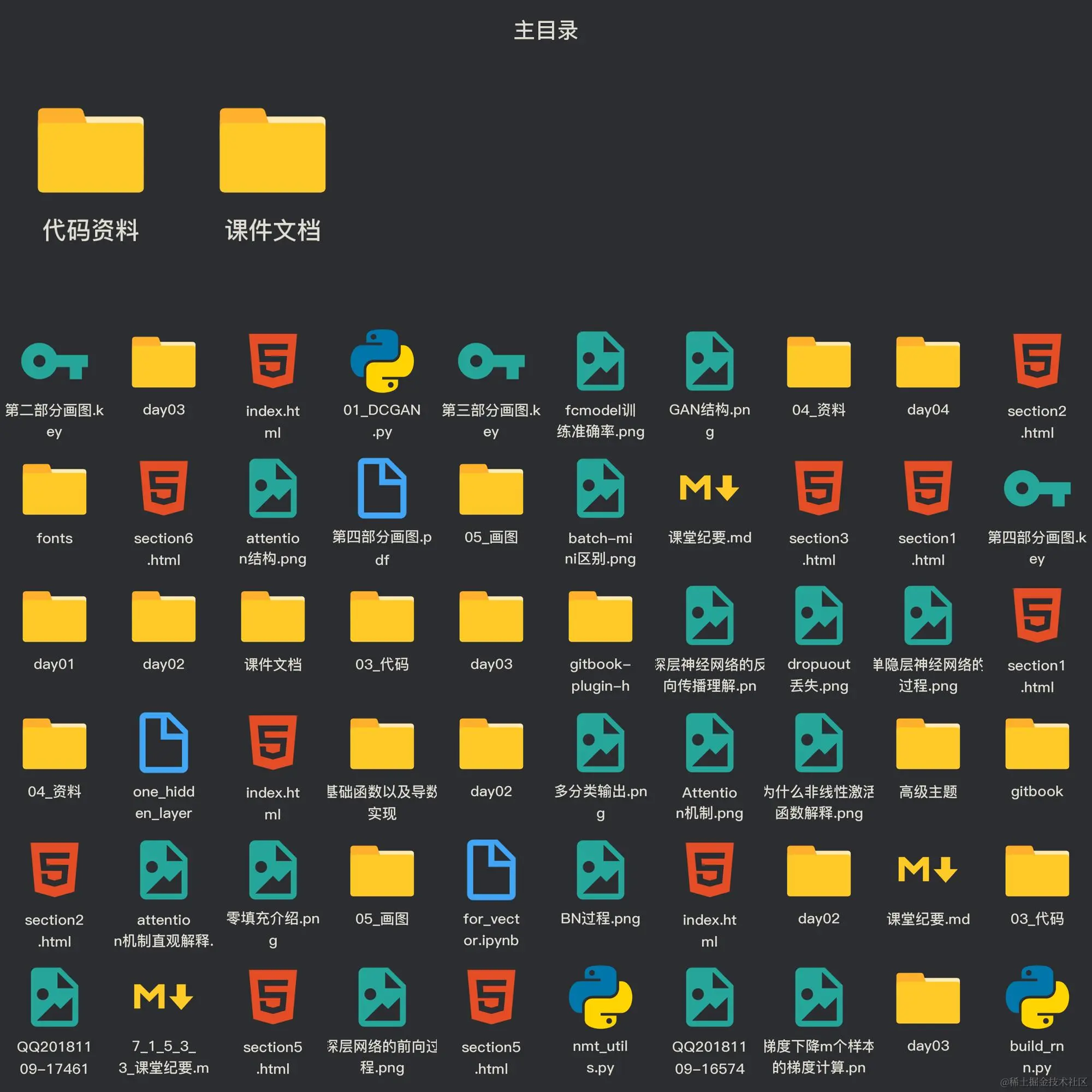Open the first-row 课堂纪要.md markdown file
This screenshot has width=1092, height=1092.
pyautogui.click(x=709, y=488)
